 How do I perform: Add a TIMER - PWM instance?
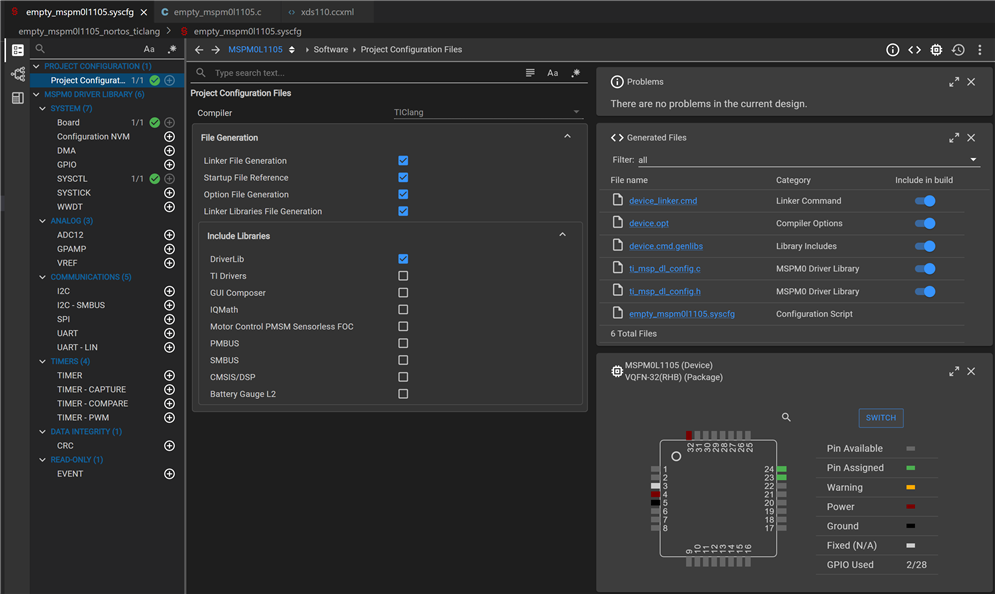click(x=169, y=418)
